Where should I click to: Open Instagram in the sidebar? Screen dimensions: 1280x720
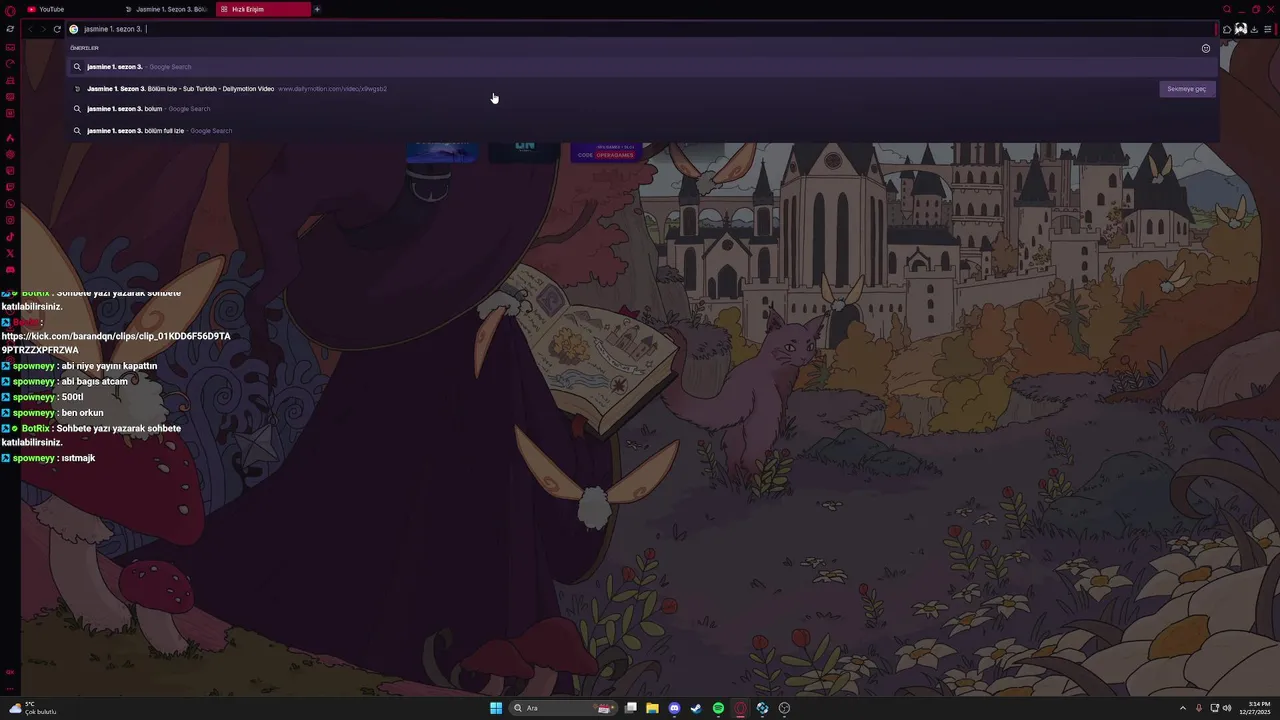click(10, 220)
